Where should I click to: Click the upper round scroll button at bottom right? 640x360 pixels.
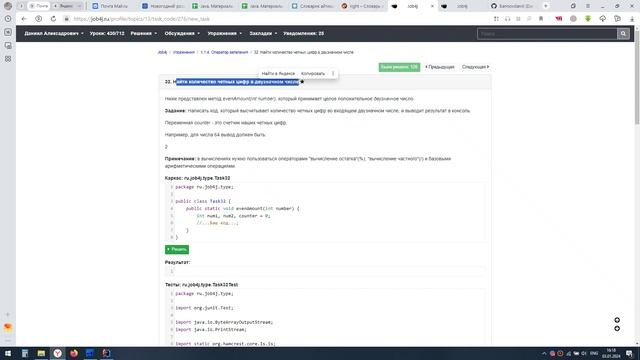[617, 320]
